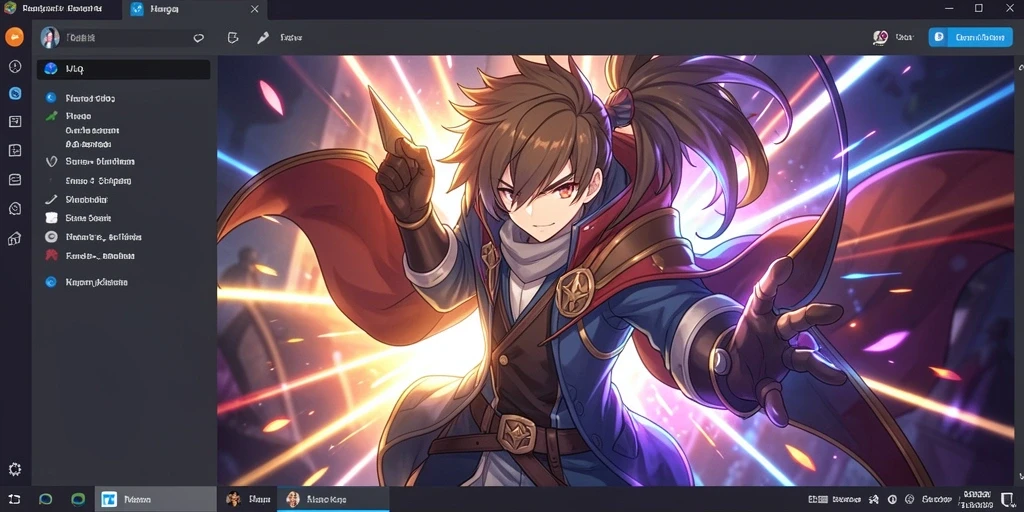Click the teal ring icon in the taskbar

46,500
